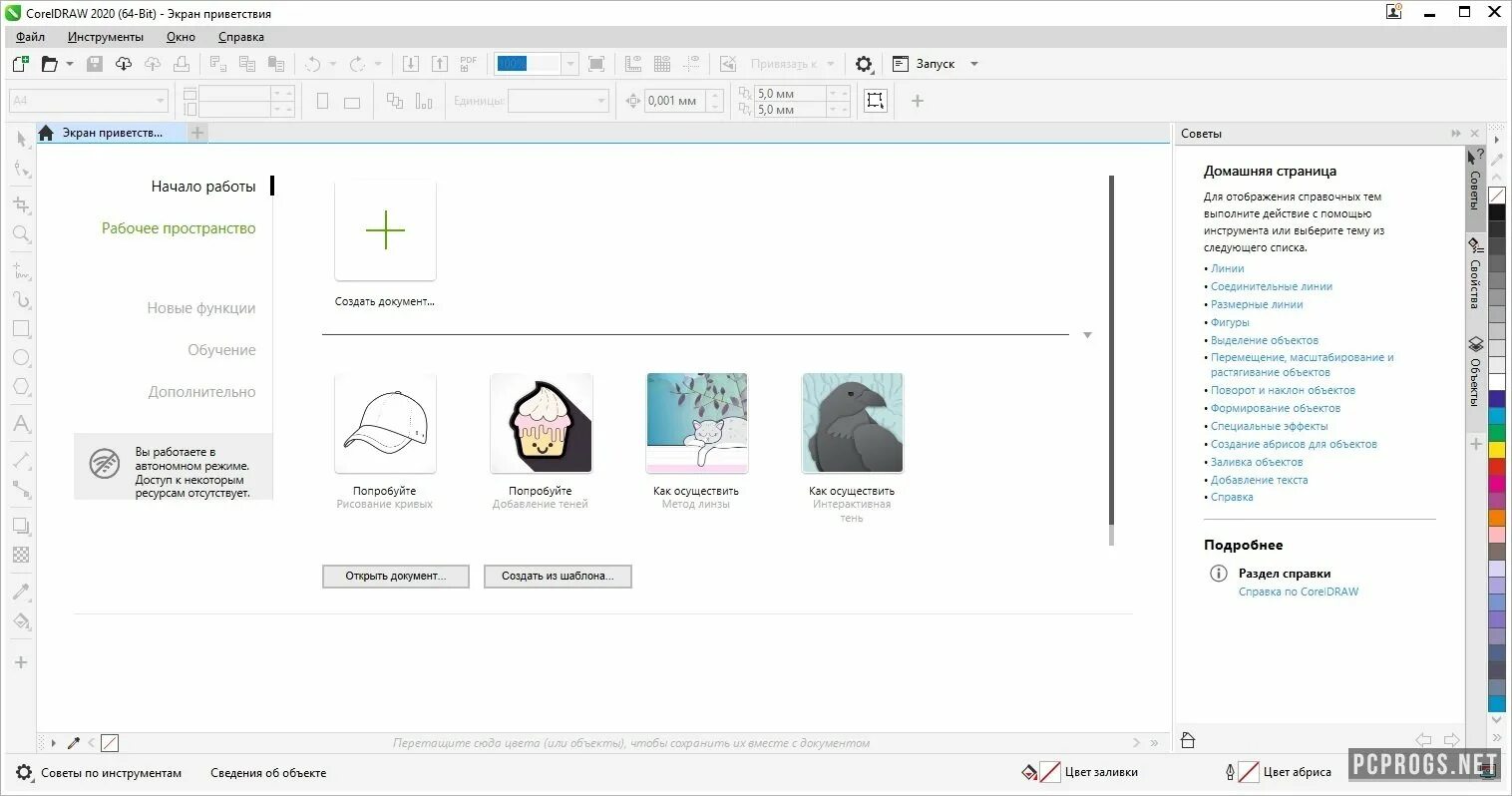Click the Print icon in toolbar
The image size is (1512, 796).
182,64
